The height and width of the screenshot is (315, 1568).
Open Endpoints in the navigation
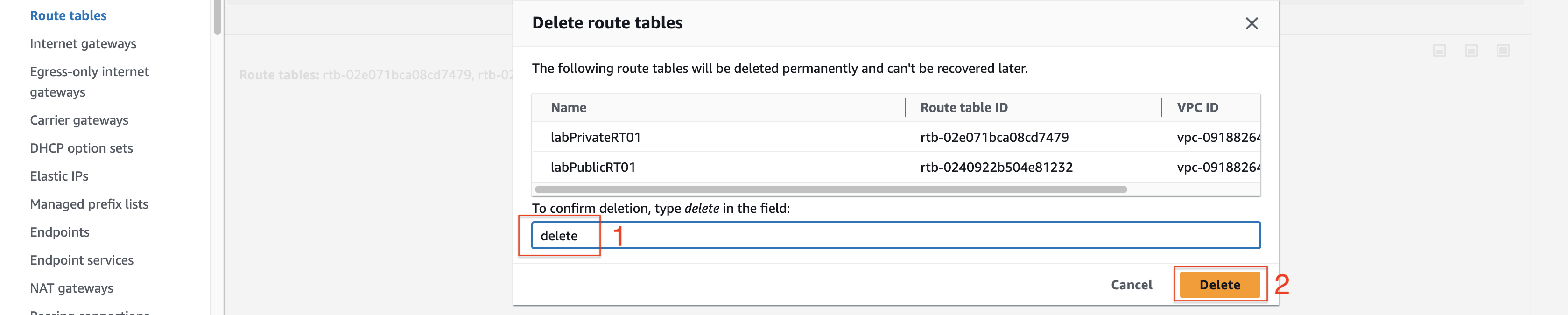click(60, 232)
